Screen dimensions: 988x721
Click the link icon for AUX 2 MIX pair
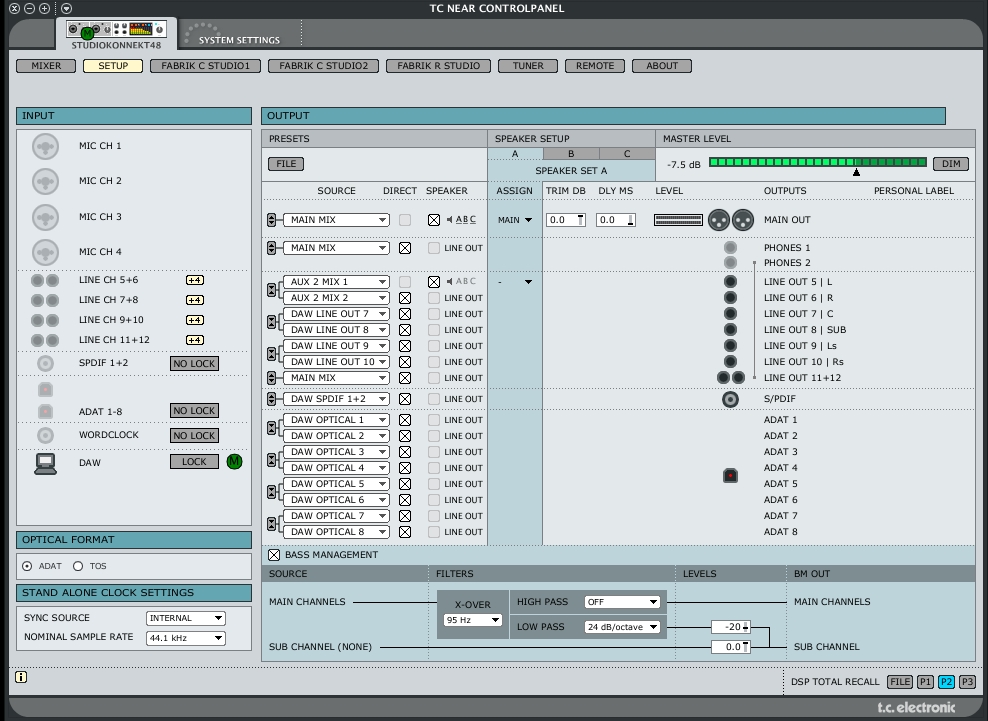(272, 290)
